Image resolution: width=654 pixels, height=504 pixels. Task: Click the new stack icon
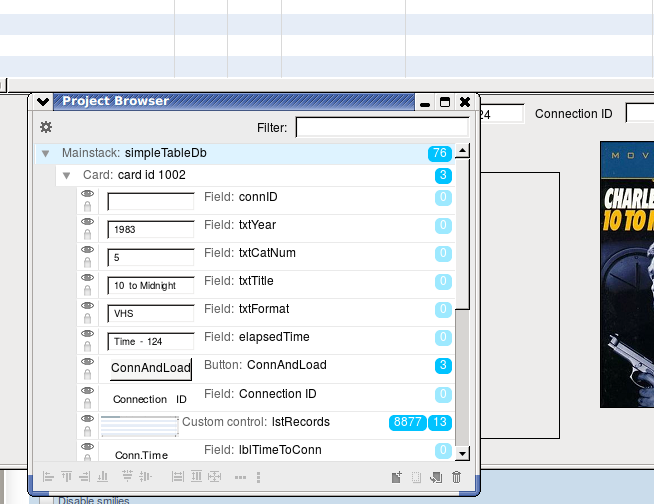tap(397, 477)
